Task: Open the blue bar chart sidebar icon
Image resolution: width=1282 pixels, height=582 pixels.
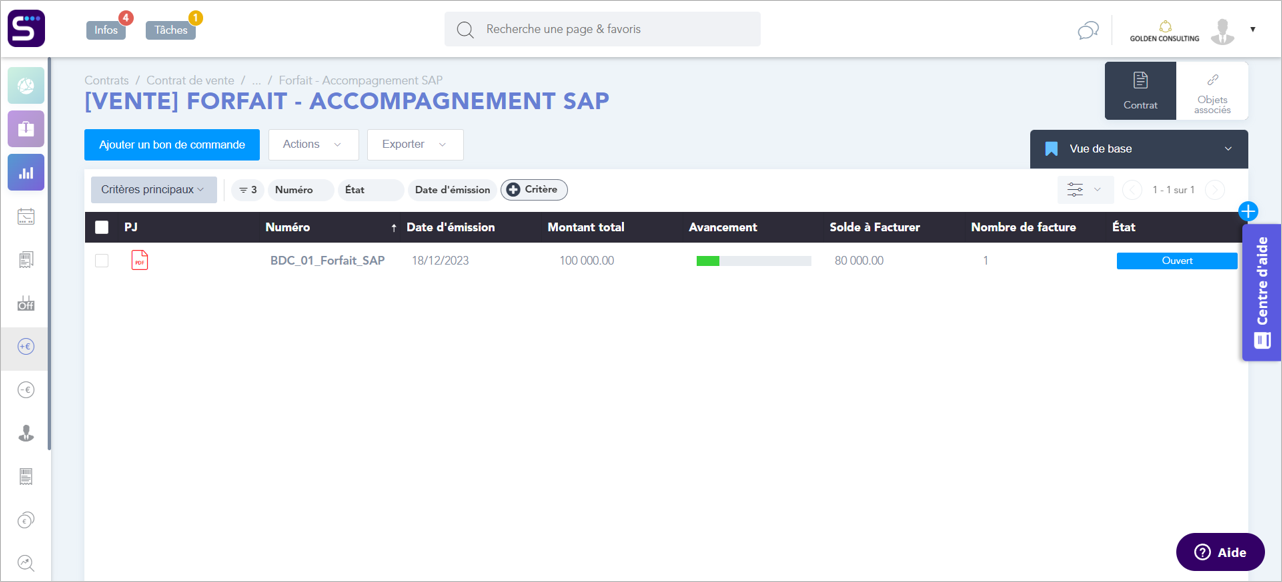Action: [26, 172]
